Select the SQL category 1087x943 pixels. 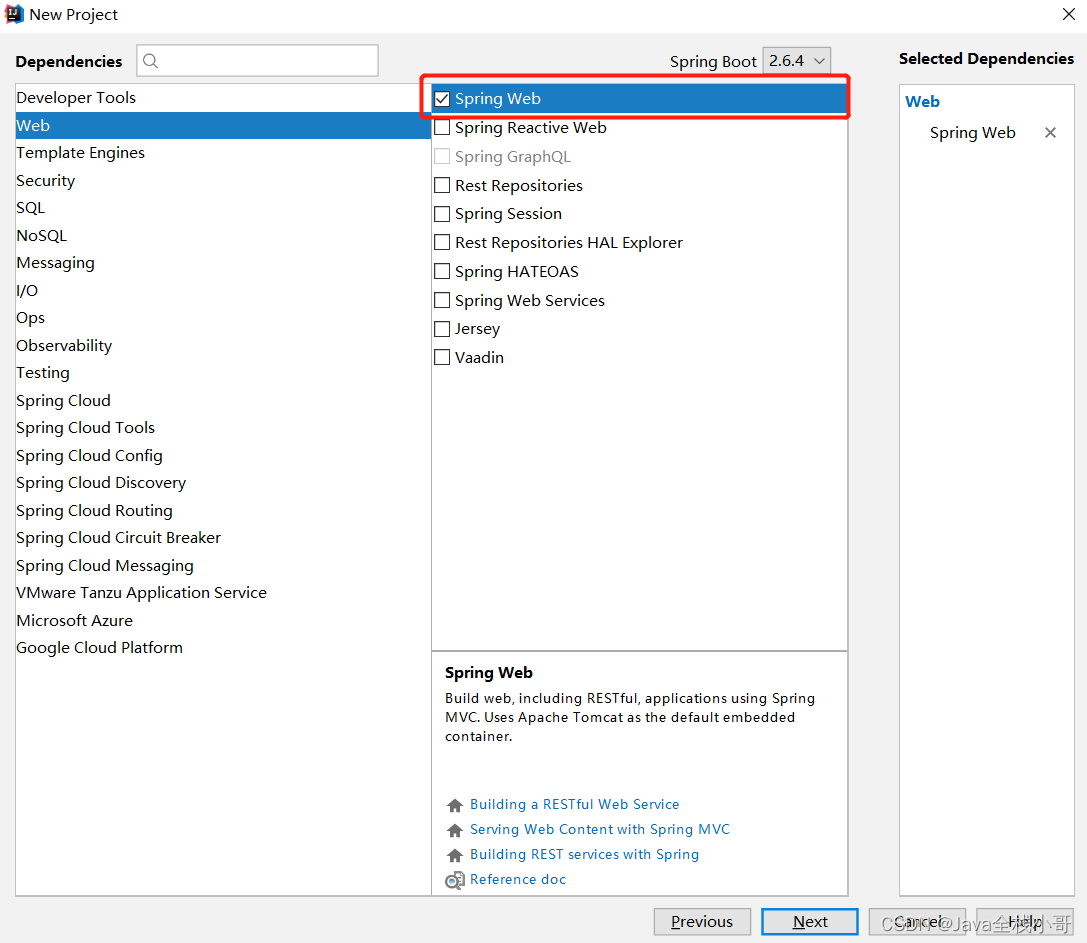223,208
